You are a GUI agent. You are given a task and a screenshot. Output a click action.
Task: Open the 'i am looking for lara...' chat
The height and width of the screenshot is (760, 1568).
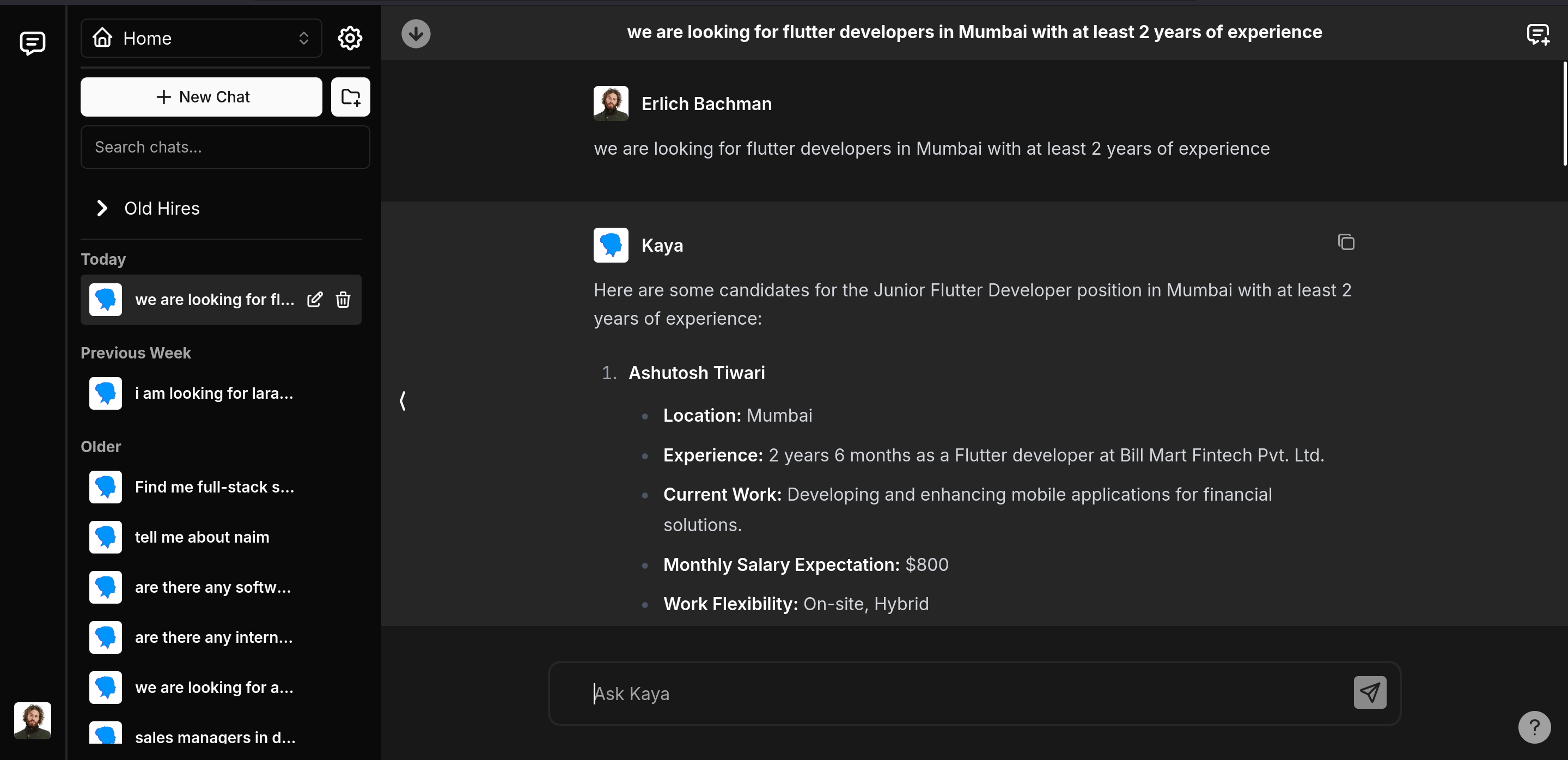[x=213, y=393]
